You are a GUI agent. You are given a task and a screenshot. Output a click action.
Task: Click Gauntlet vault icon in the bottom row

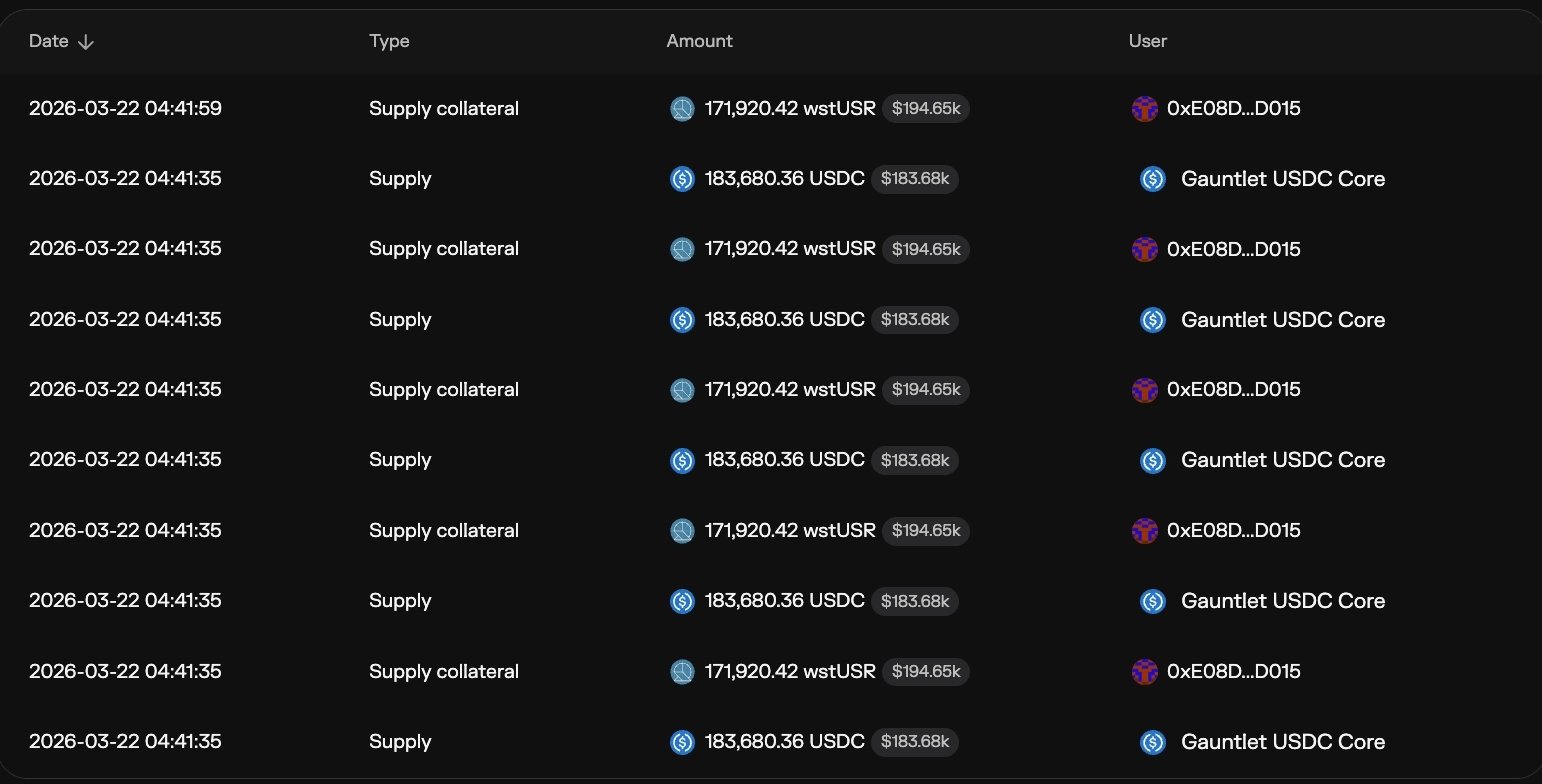click(1153, 742)
